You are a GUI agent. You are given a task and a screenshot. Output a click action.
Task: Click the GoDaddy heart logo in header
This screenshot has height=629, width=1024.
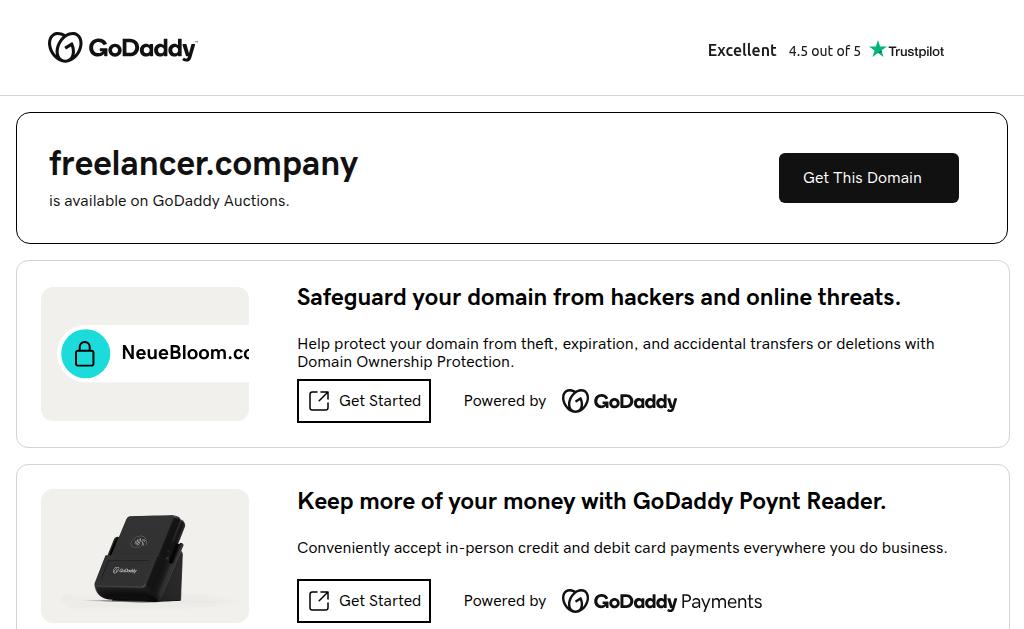click(64, 47)
